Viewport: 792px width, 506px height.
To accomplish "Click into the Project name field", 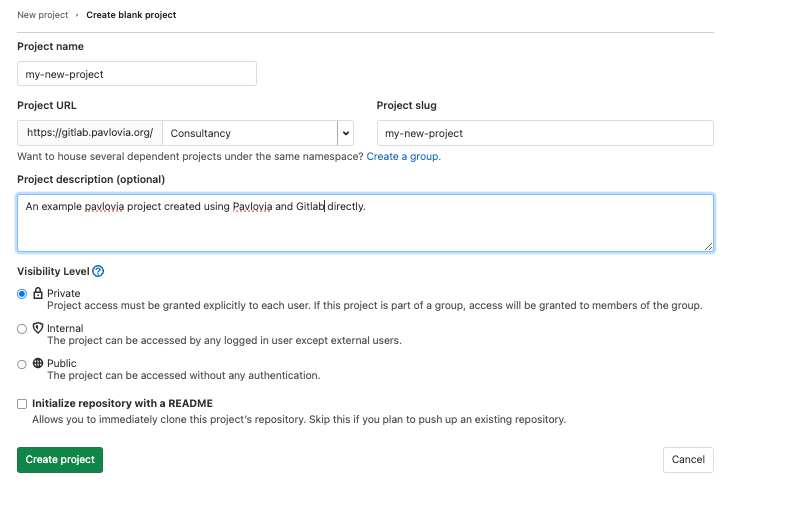I will pyautogui.click(x=137, y=74).
